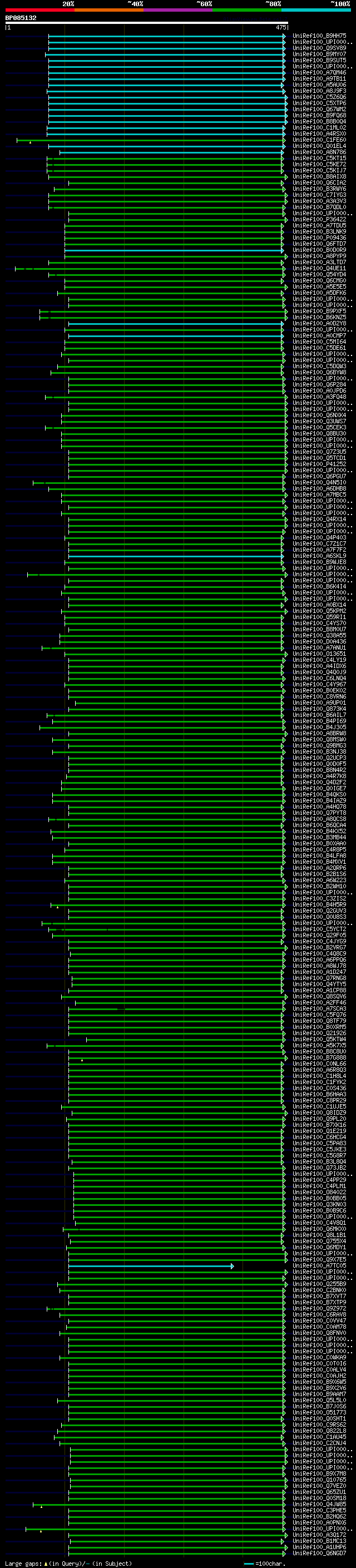Open hit UniRef100_B9HH75
The image size is (356, 1568).
point(319,36)
